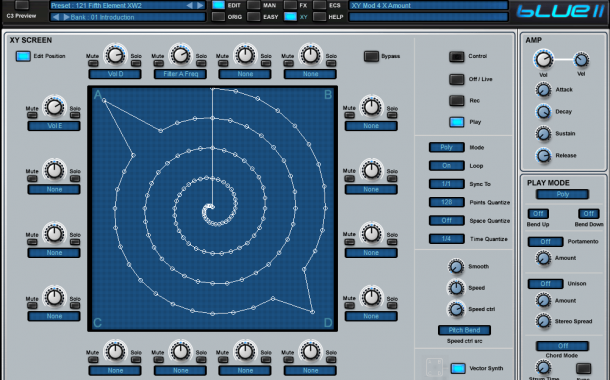
Task: Toggle the Control button
Action: point(457,56)
